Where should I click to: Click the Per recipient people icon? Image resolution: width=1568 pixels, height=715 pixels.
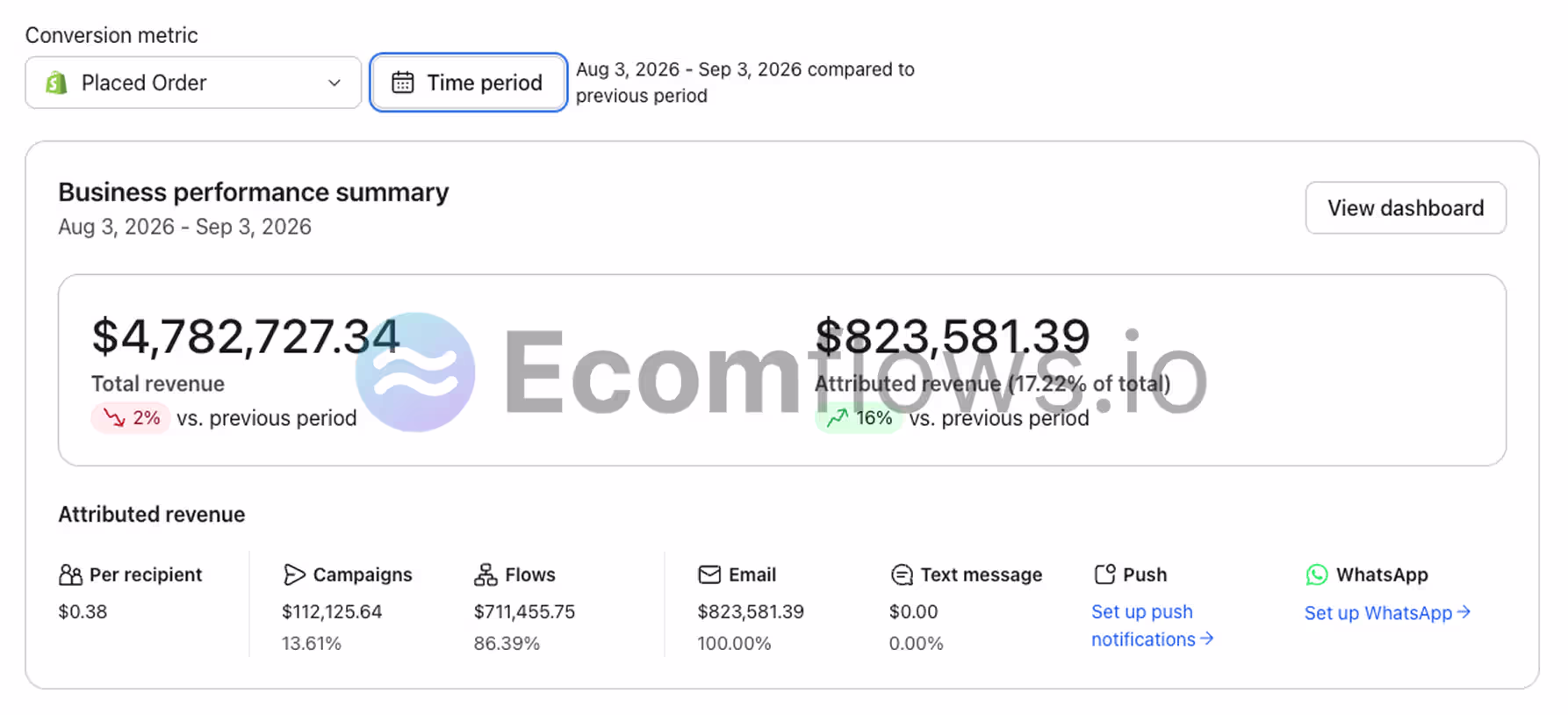click(70, 574)
